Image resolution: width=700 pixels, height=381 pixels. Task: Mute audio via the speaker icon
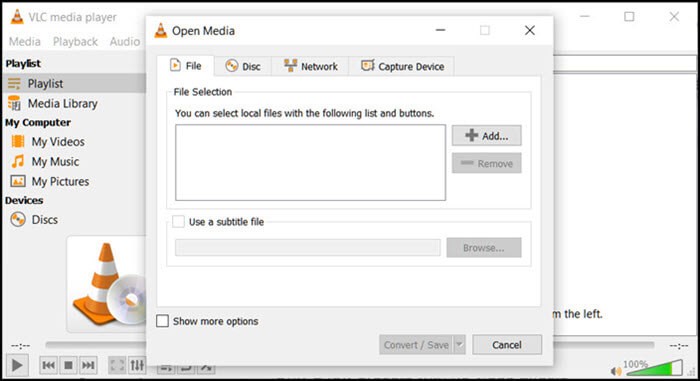pos(616,371)
